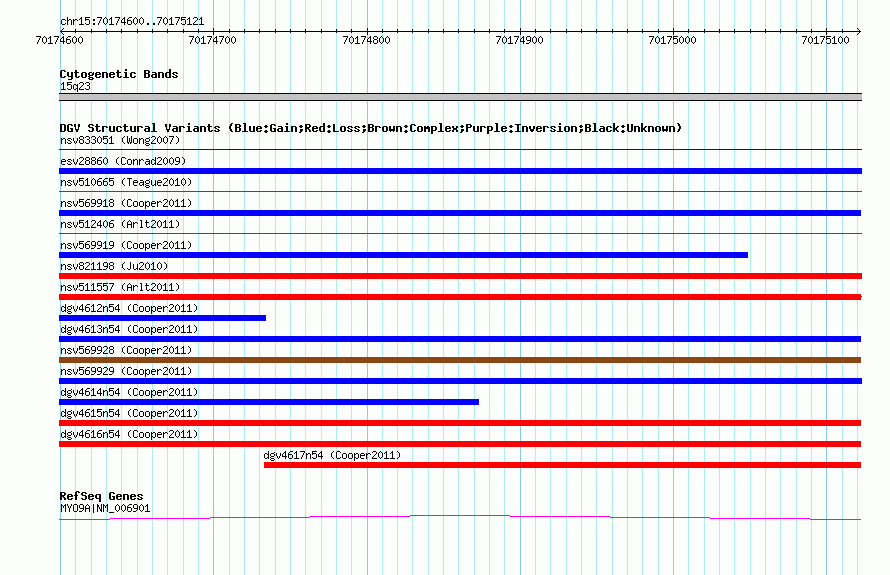Click ruler position 70174700

[x=212, y=40]
